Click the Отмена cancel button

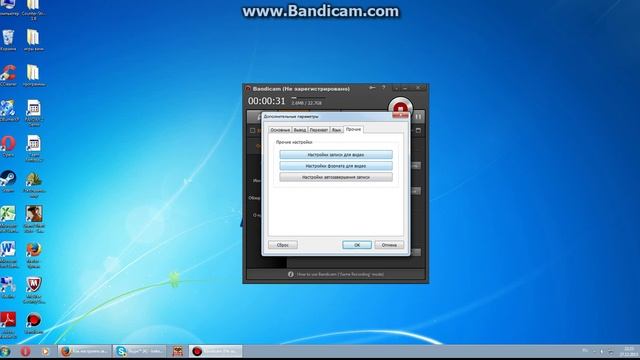389,245
